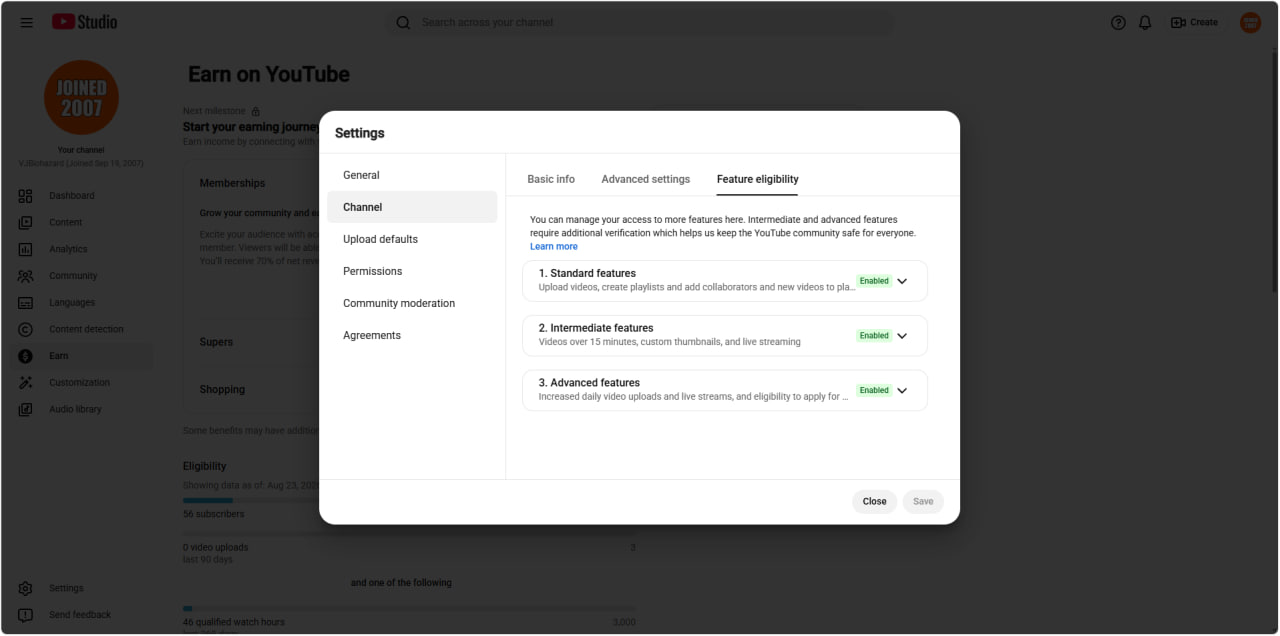Open the Dashboard icon in sidebar

26,196
